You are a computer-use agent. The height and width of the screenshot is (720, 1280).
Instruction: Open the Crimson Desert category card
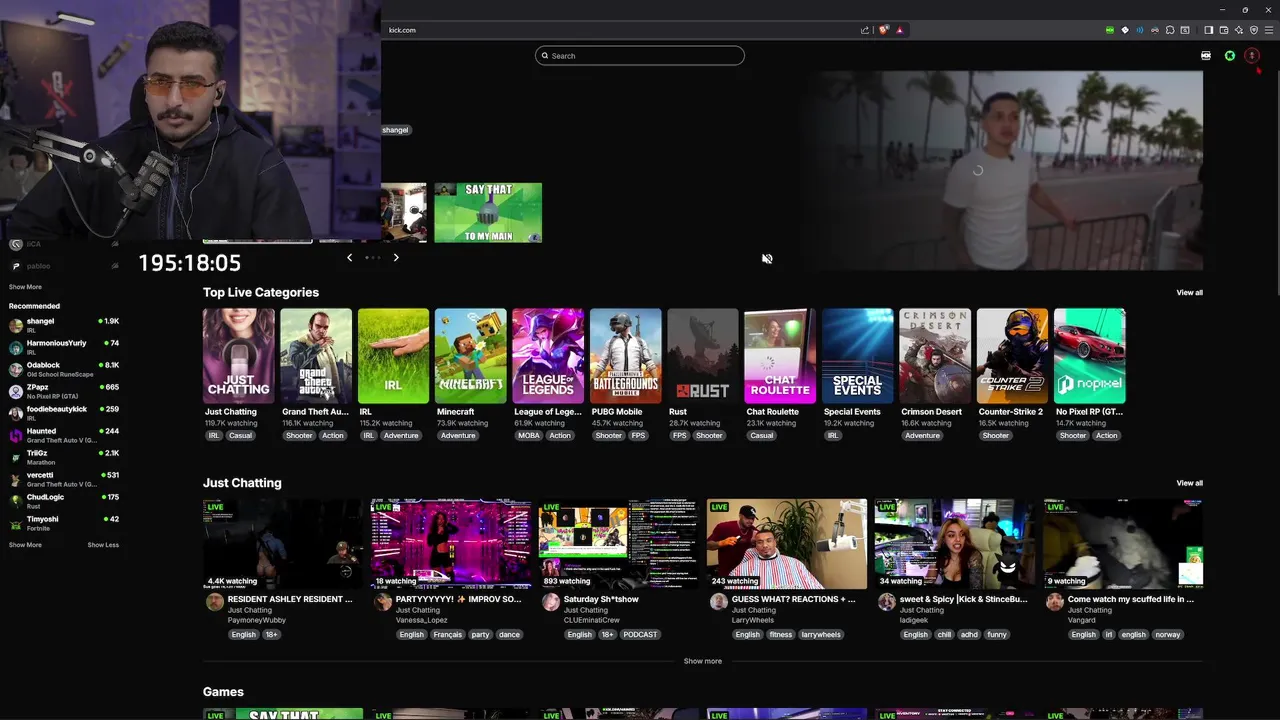pos(935,356)
